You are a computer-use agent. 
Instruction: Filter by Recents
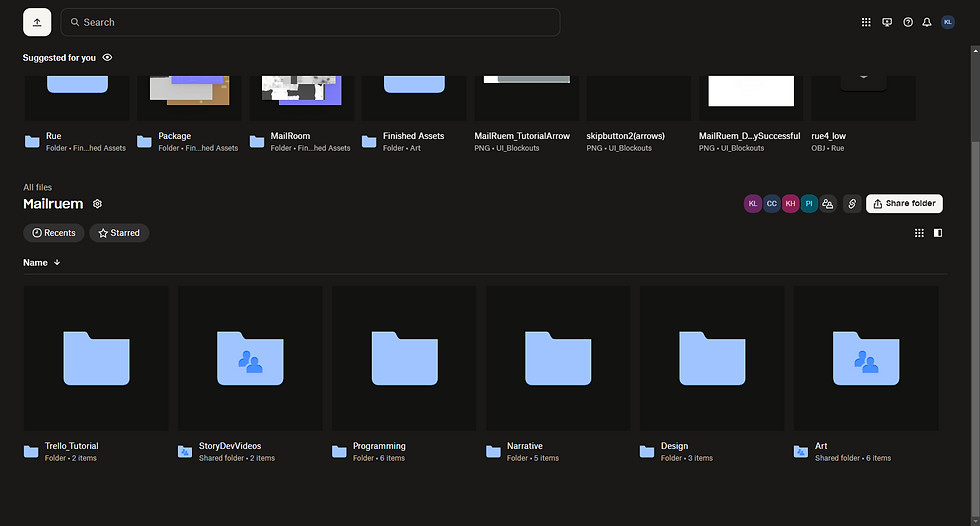[x=54, y=233]
